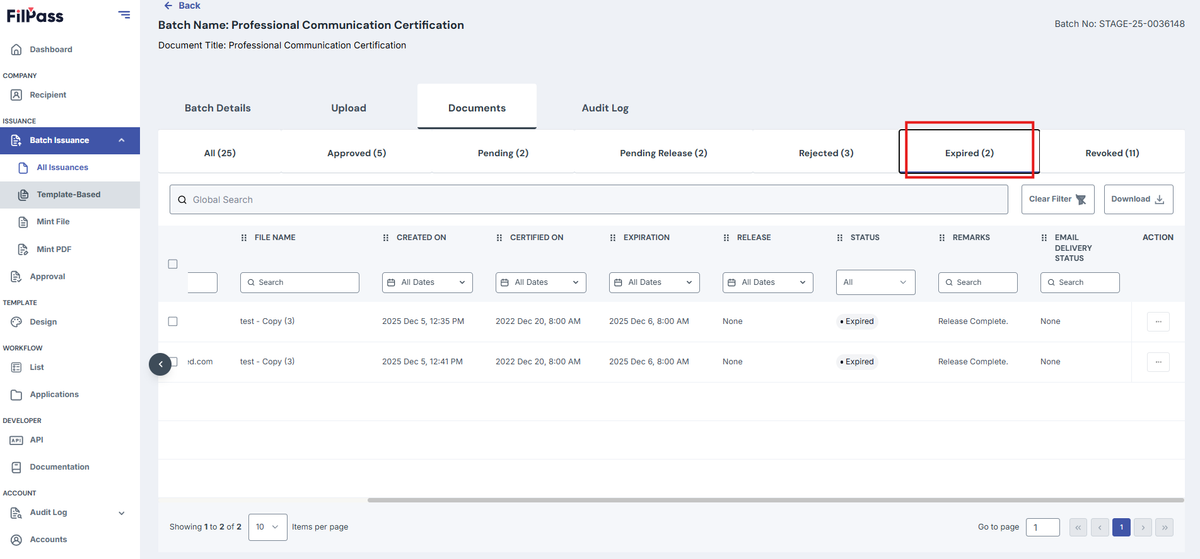This screenshot has height=559, width=1200.
Task: Click the Download button
Action: click(x=1139, y=199)
